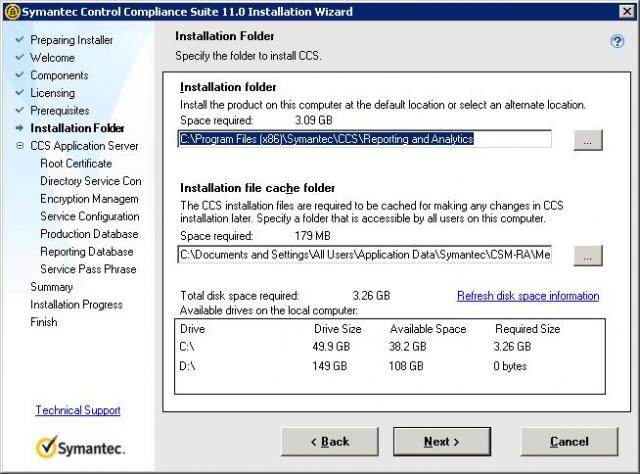Browse for installation folder location
This screenshot has width=640, height=474.
[x=588, y=140]
